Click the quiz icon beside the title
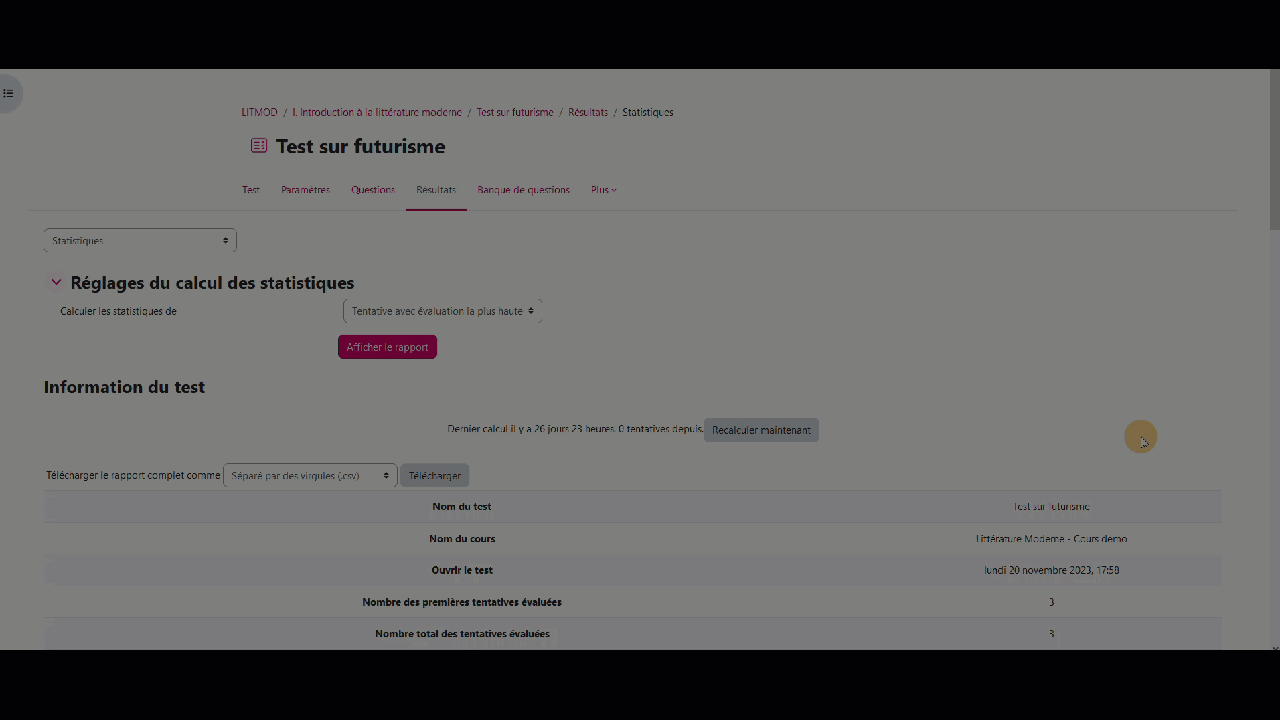The image size is (1280, 720). [259, 146]
